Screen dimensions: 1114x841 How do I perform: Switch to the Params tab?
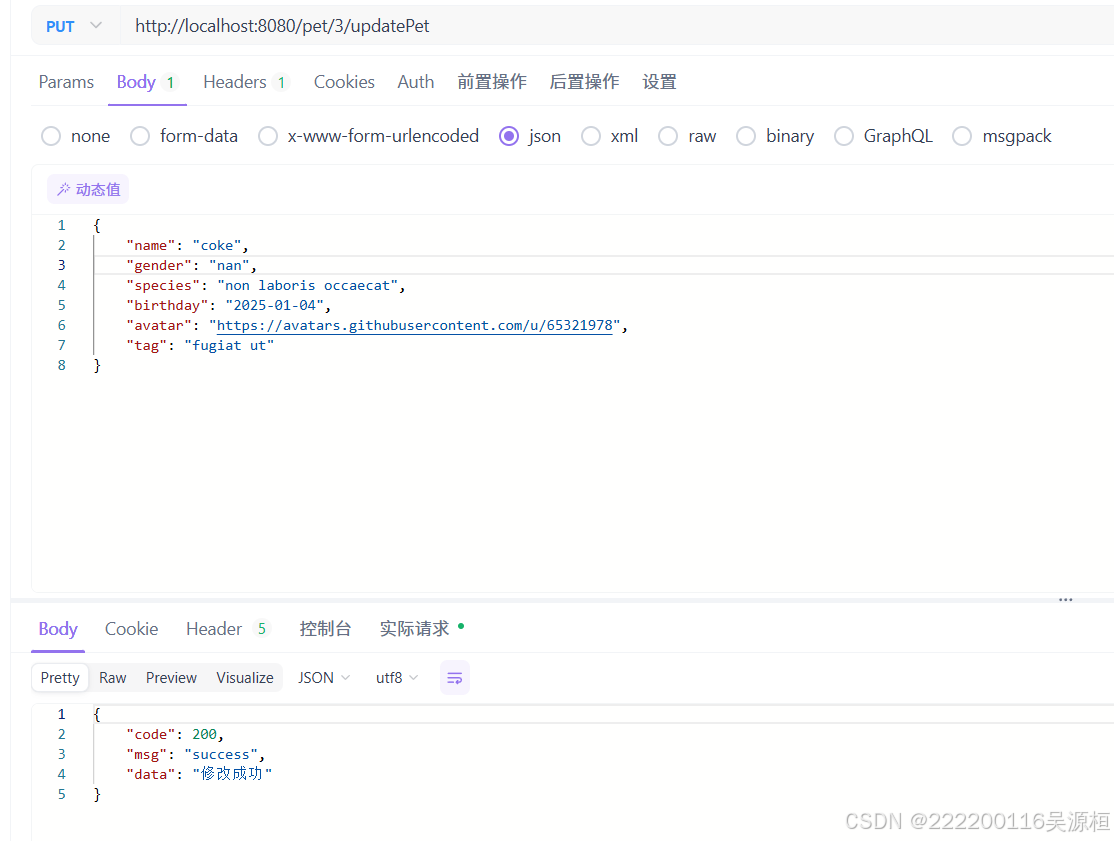tap(66, 82)
